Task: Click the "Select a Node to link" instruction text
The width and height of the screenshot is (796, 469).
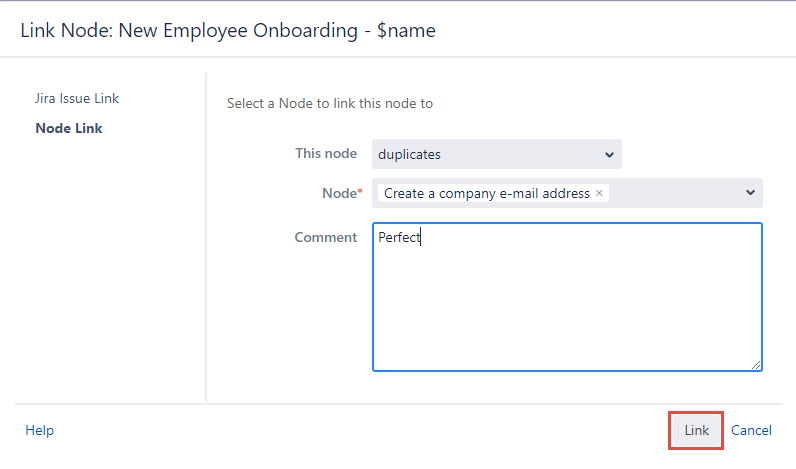Action: coord(330,103)
